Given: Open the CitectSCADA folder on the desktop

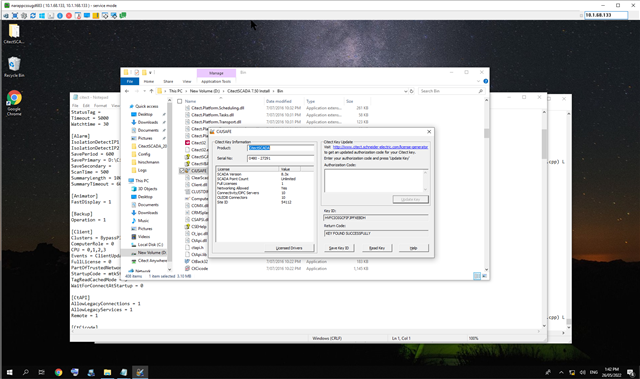Looking at the screenshot, I should click(14, 33).
